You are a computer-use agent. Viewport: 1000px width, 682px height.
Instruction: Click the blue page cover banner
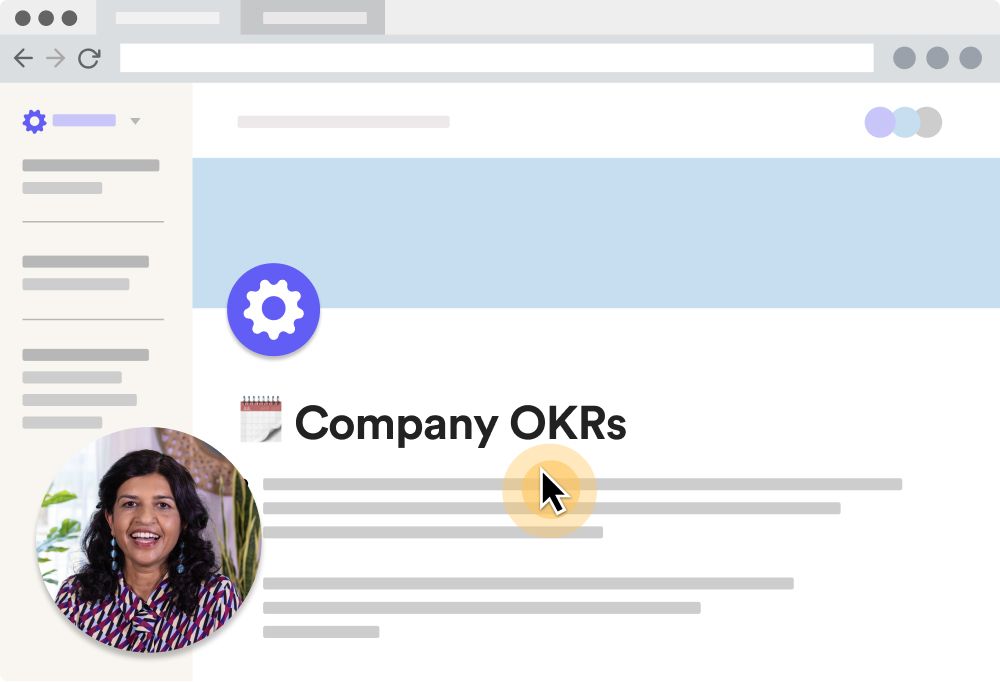tap(596, 233)
